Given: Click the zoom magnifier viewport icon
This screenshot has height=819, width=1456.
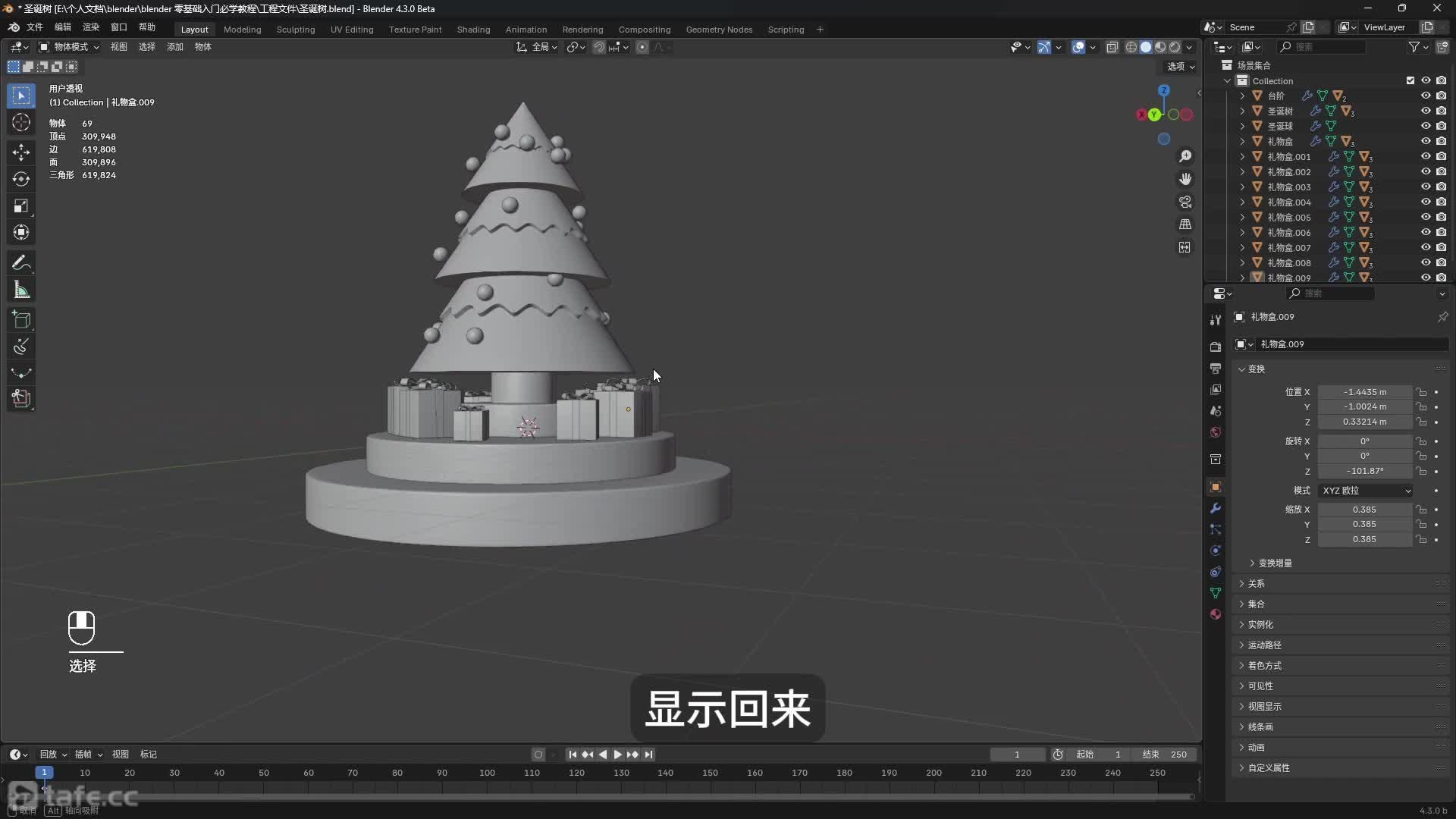Looking at the screenshot, I should [x=1185, y=156].
